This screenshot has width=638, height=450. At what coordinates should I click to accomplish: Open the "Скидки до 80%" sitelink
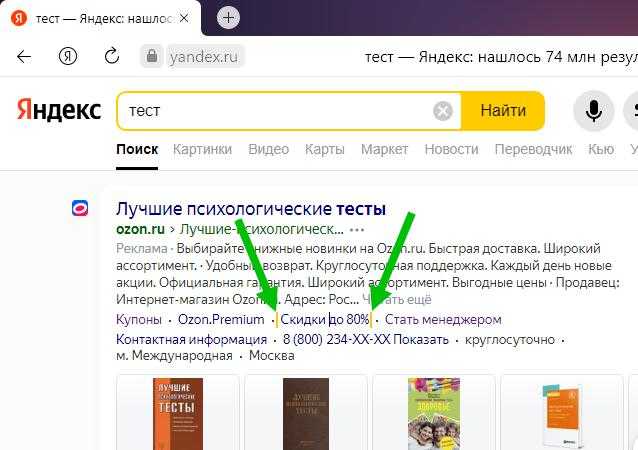pos(325,319)
